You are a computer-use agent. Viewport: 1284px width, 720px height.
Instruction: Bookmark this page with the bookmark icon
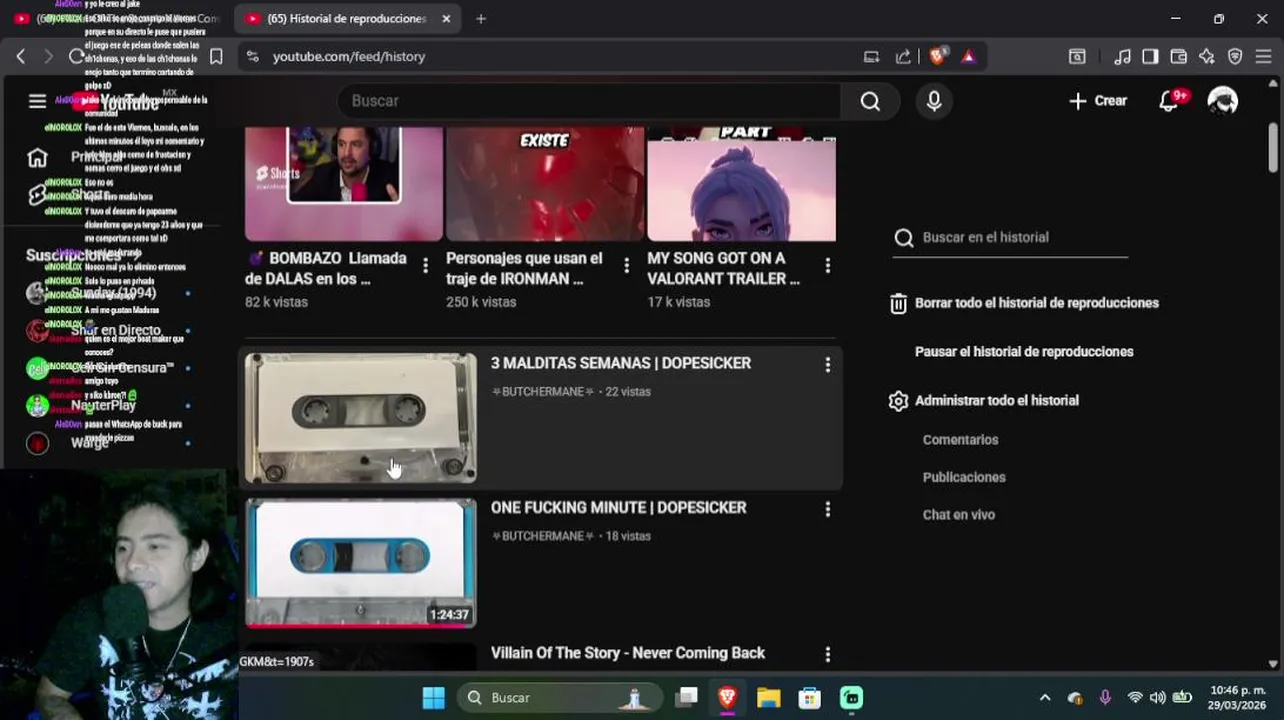(216, 57)
